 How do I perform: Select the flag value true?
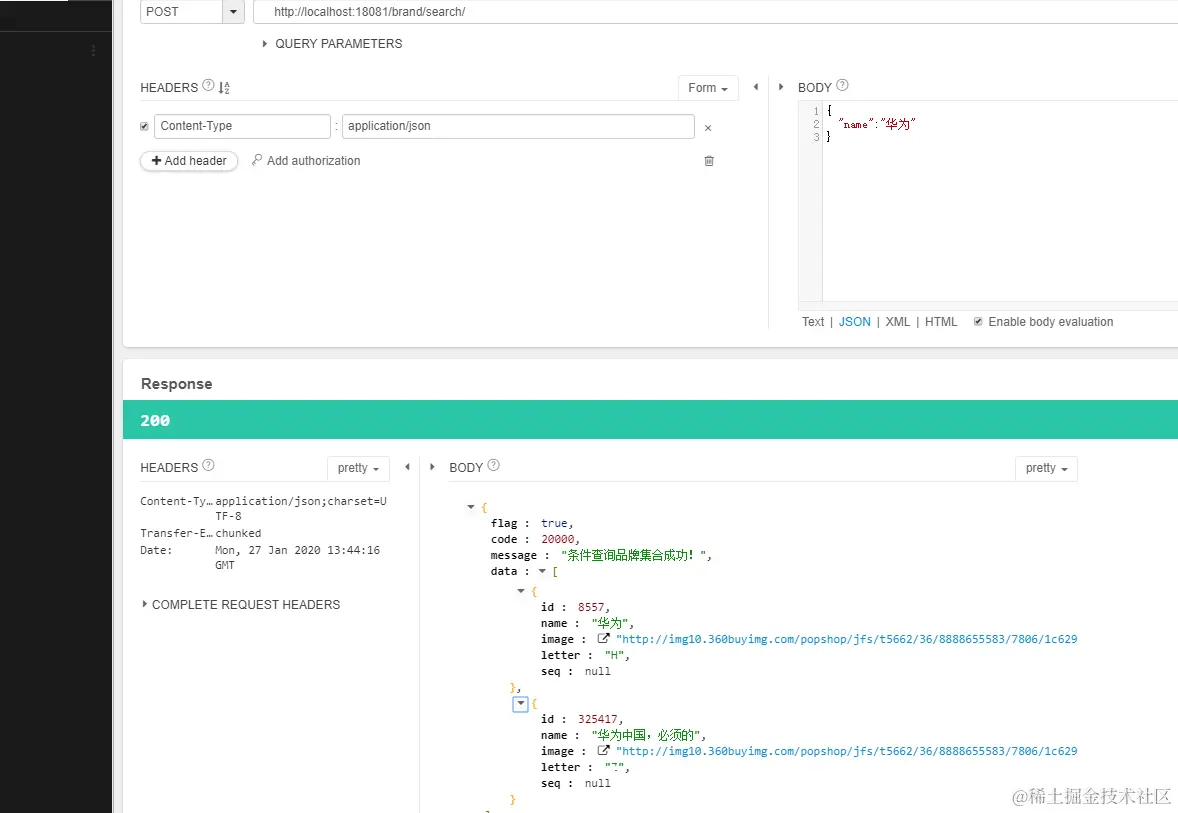(554, 524)
